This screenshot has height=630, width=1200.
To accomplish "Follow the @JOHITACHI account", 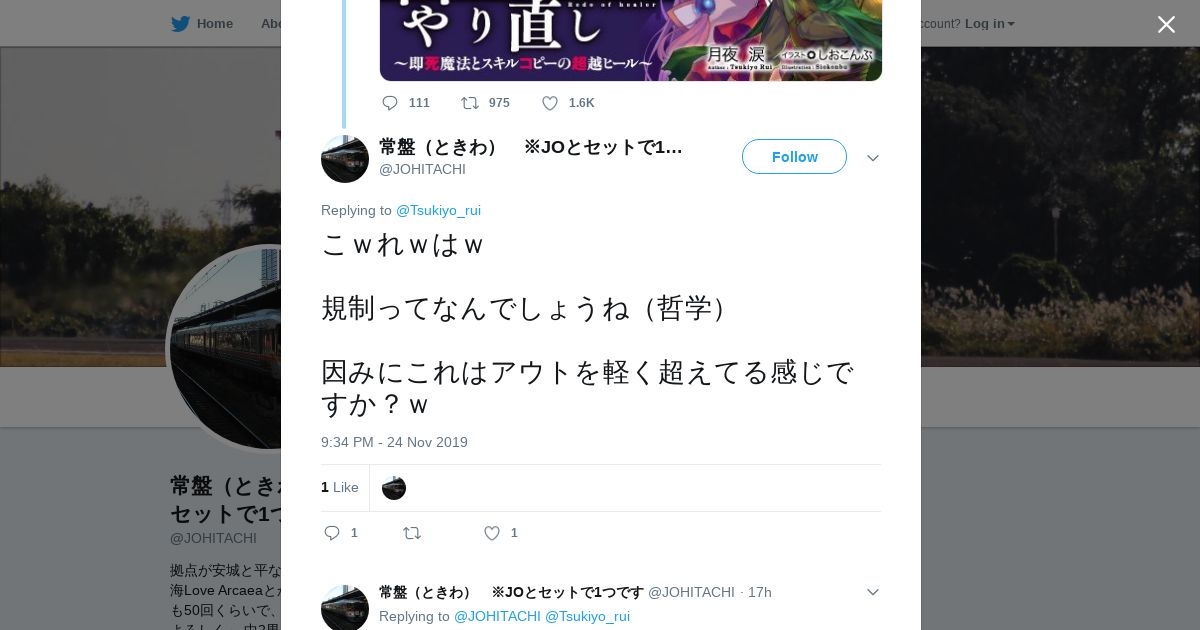I will [x=794, y=157].
